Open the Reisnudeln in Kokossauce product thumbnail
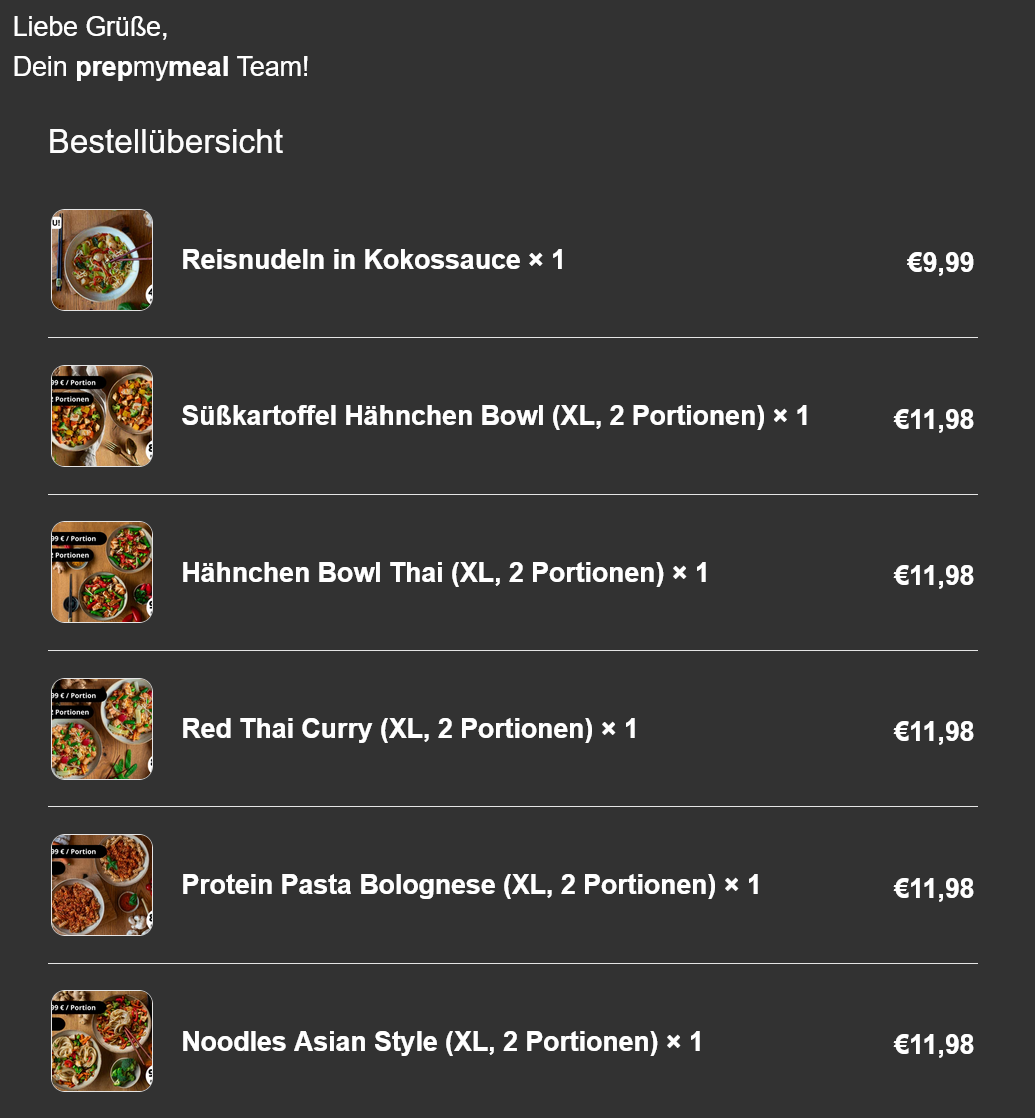 tap(102, 260)
